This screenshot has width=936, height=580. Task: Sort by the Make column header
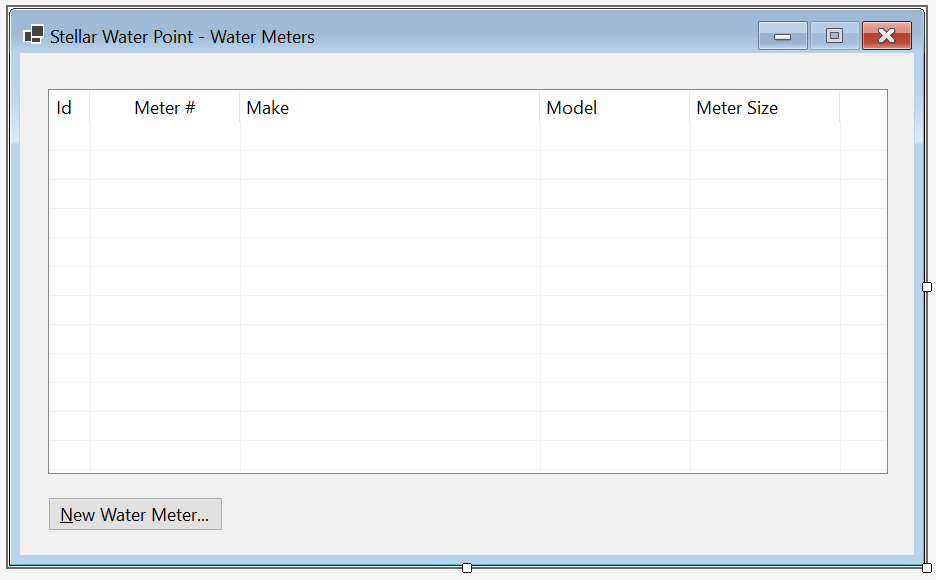tap(390, 107)
